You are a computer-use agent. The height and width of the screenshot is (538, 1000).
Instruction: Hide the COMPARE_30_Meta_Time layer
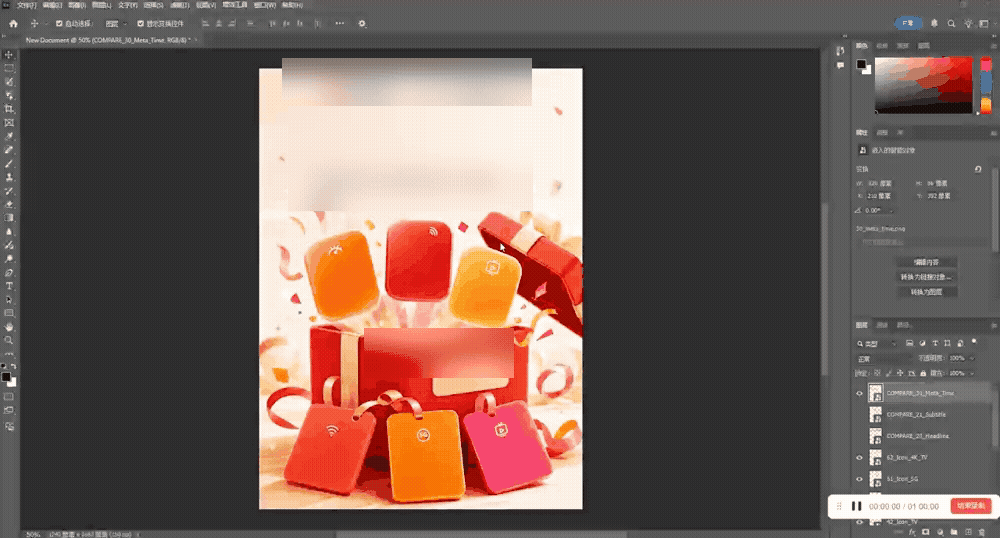[x=859, y=393]
